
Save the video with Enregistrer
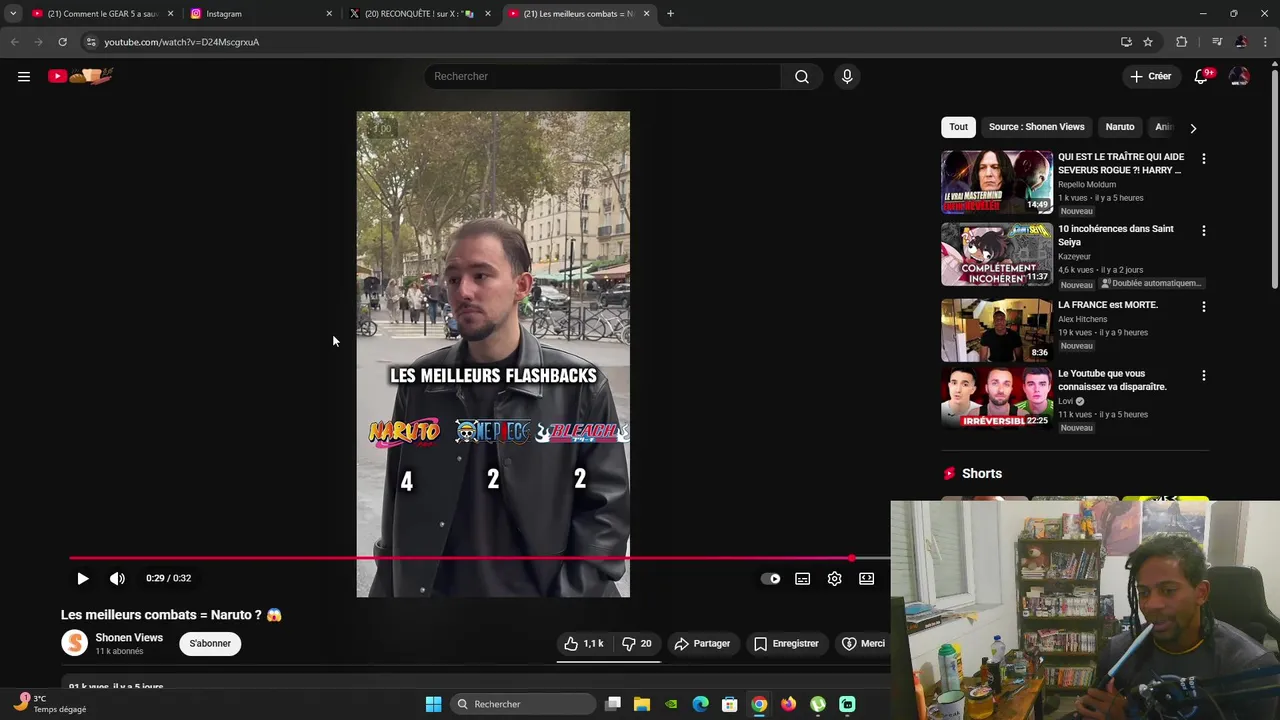[x=786, y=643]
